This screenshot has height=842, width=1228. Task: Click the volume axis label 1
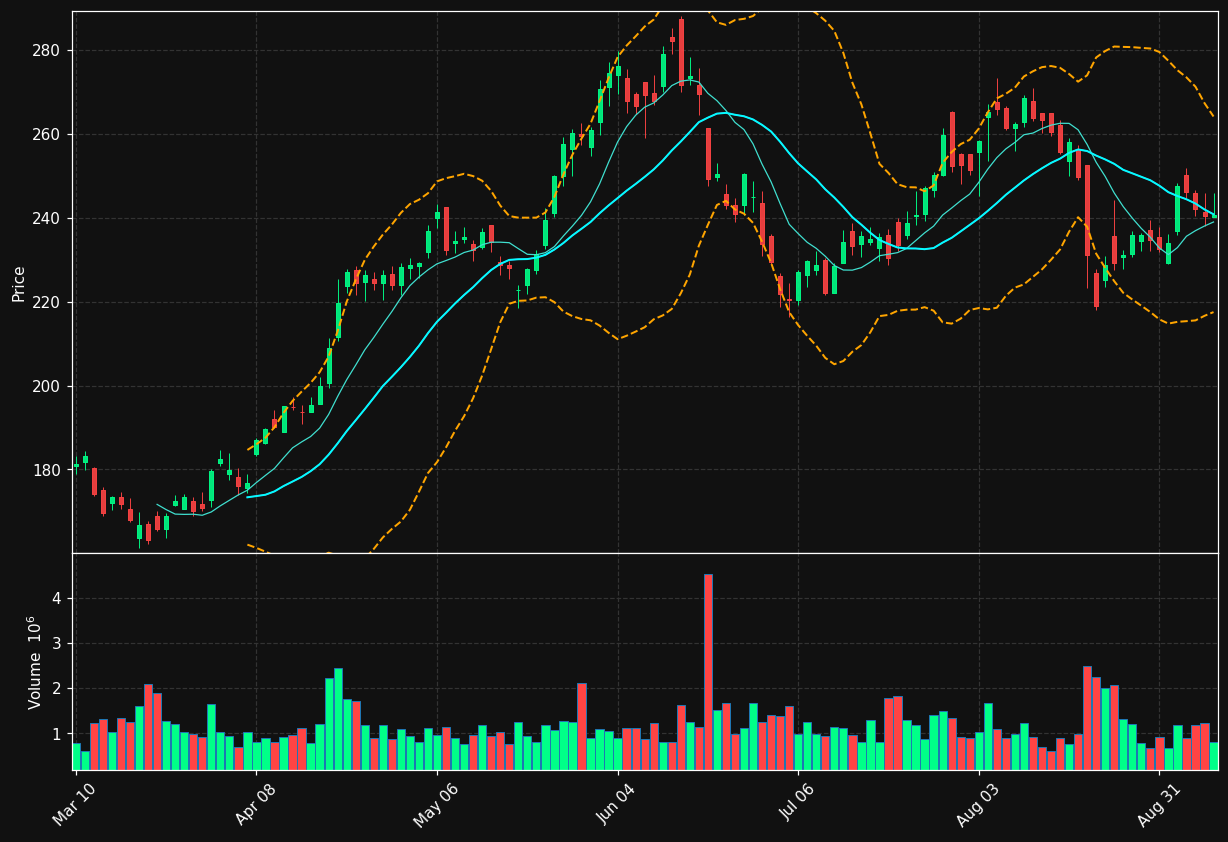[x=56, y=735]
